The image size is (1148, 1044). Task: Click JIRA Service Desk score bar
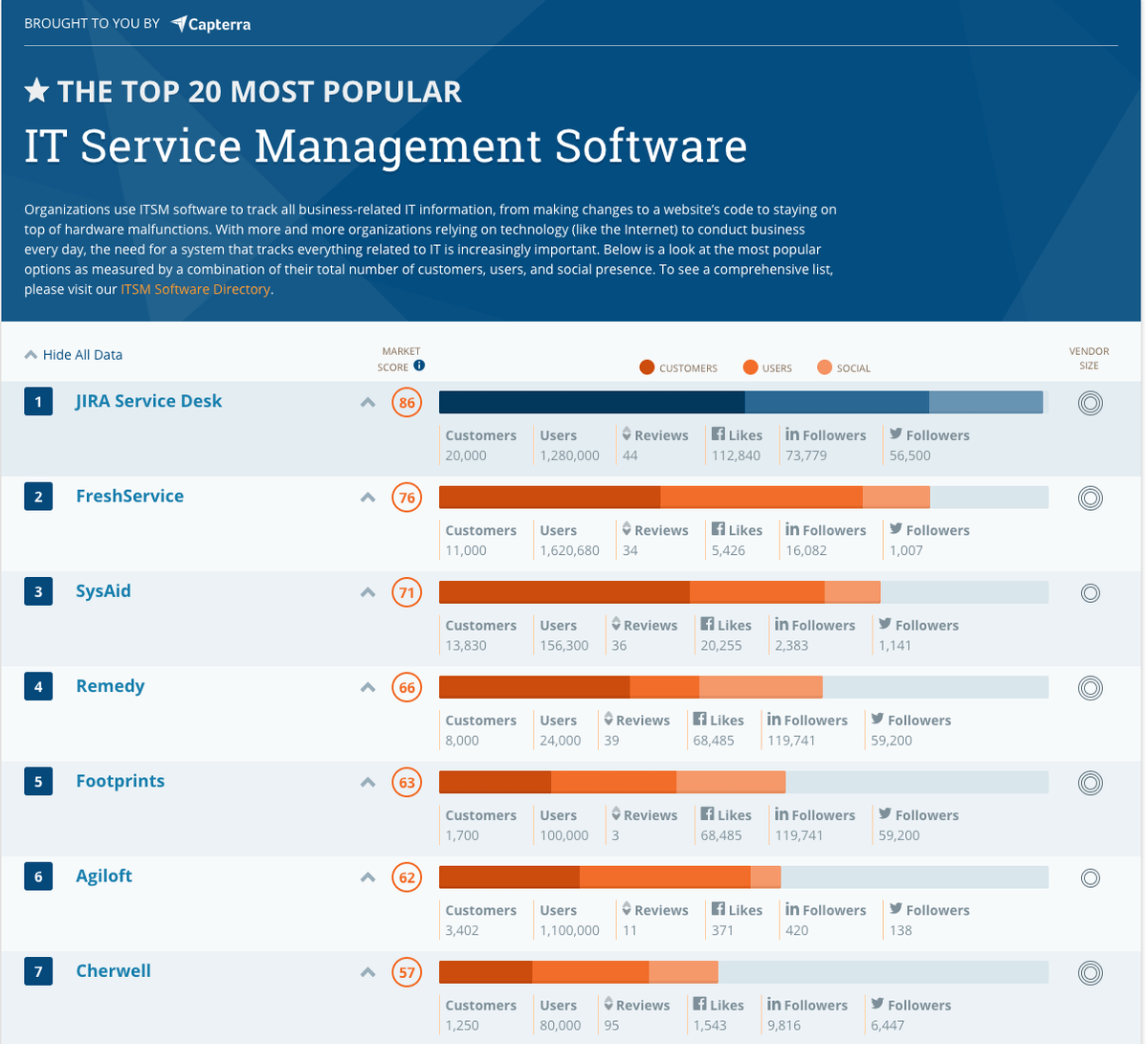[x=743, y=402]
